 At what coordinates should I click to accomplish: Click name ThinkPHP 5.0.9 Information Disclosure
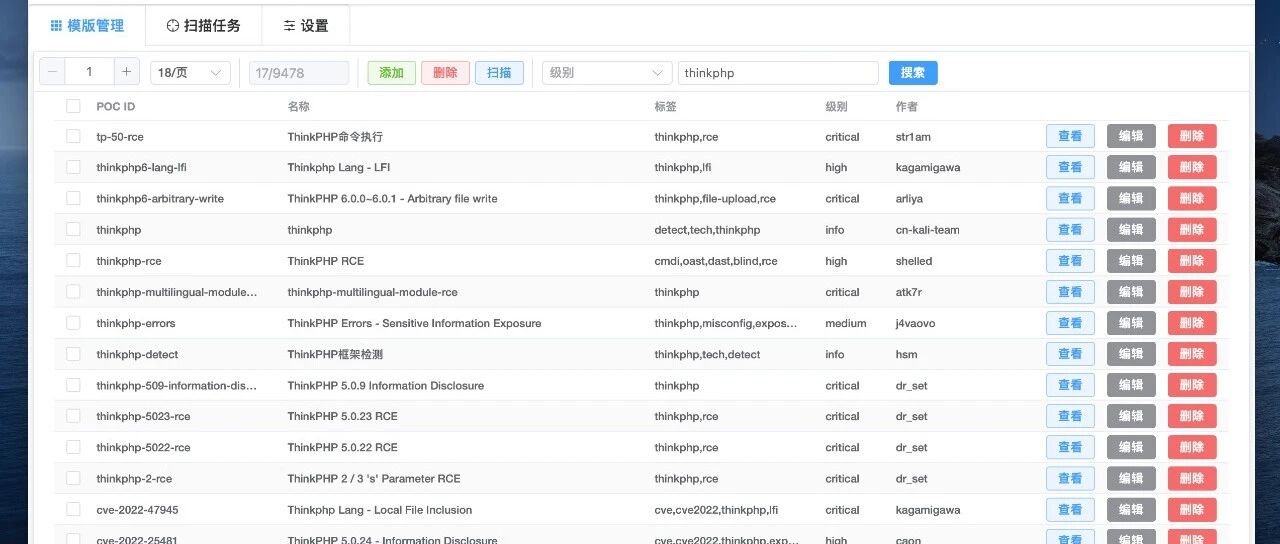386,385
